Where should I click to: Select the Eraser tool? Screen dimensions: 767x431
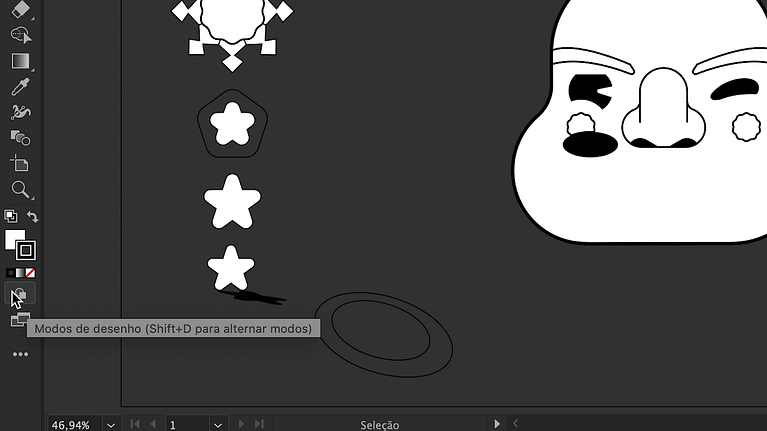click(20, 10)
